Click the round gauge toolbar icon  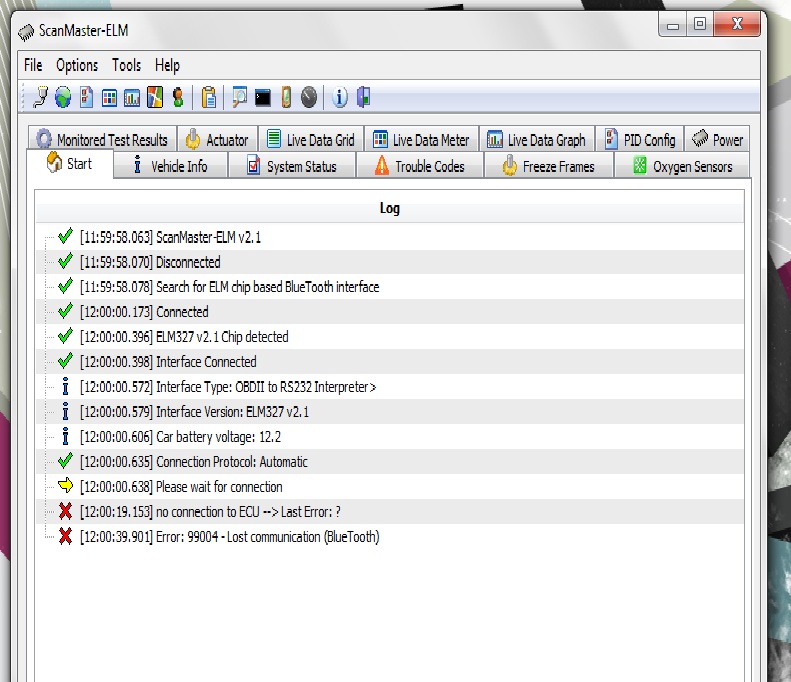[x=309, y=97]
